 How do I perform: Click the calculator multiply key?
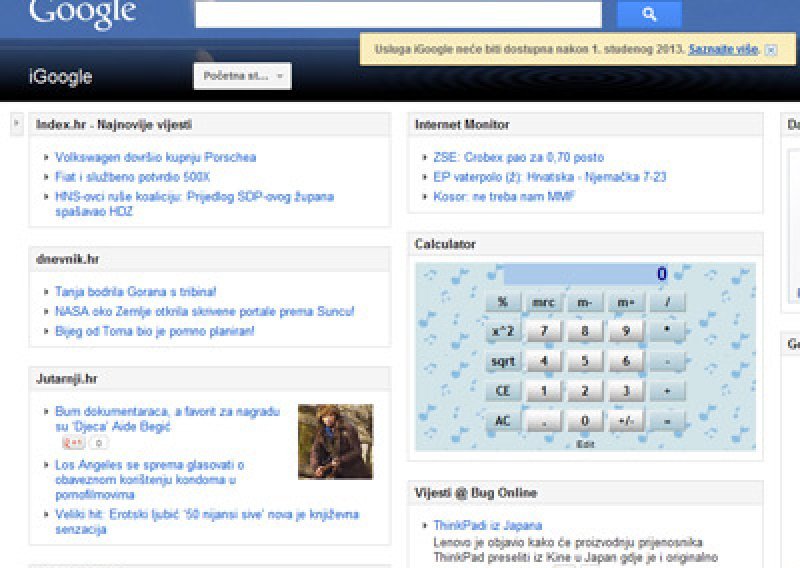(667, 332)
